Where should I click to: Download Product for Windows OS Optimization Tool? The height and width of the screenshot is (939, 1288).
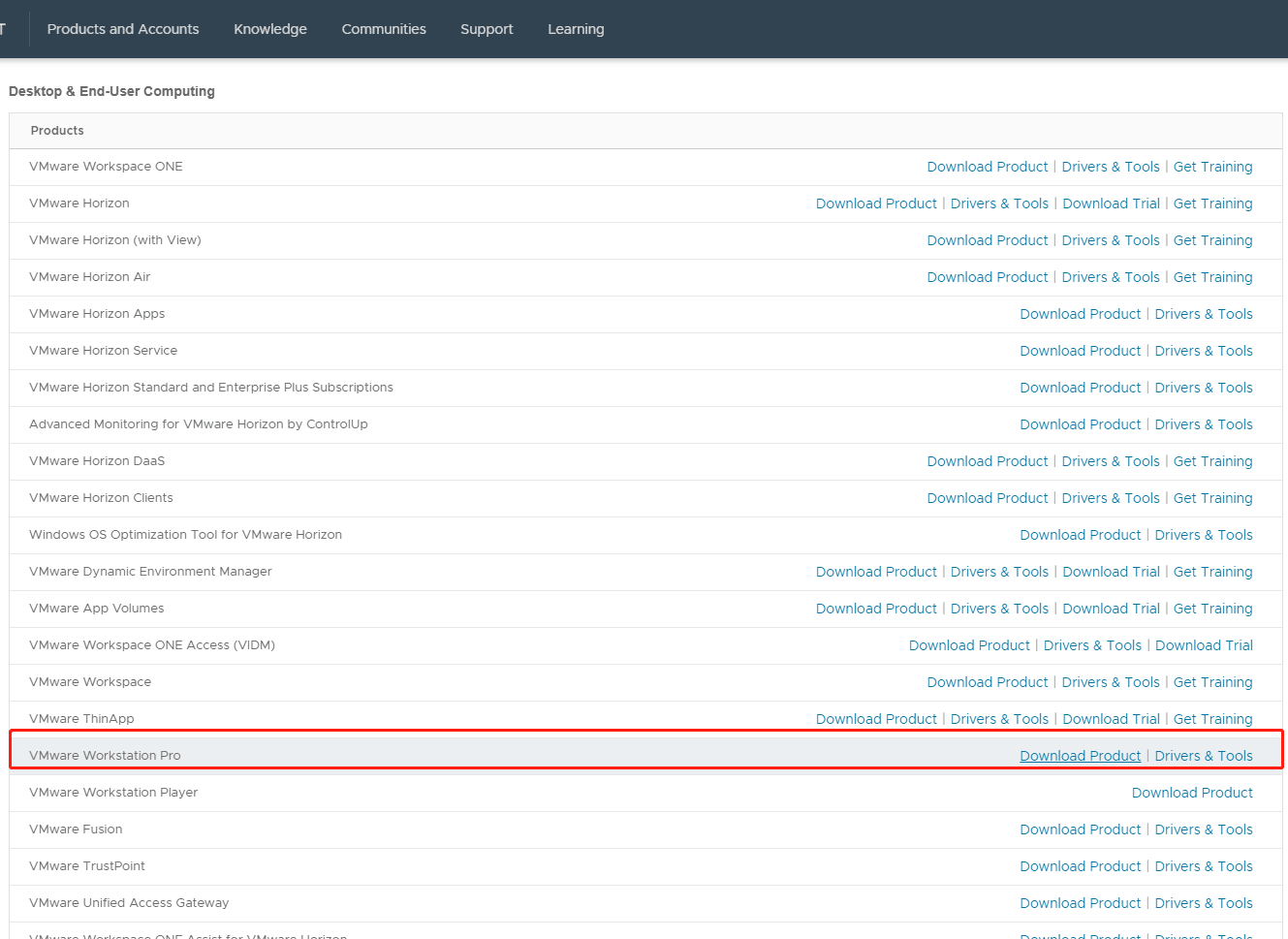tap(1081, 535)
